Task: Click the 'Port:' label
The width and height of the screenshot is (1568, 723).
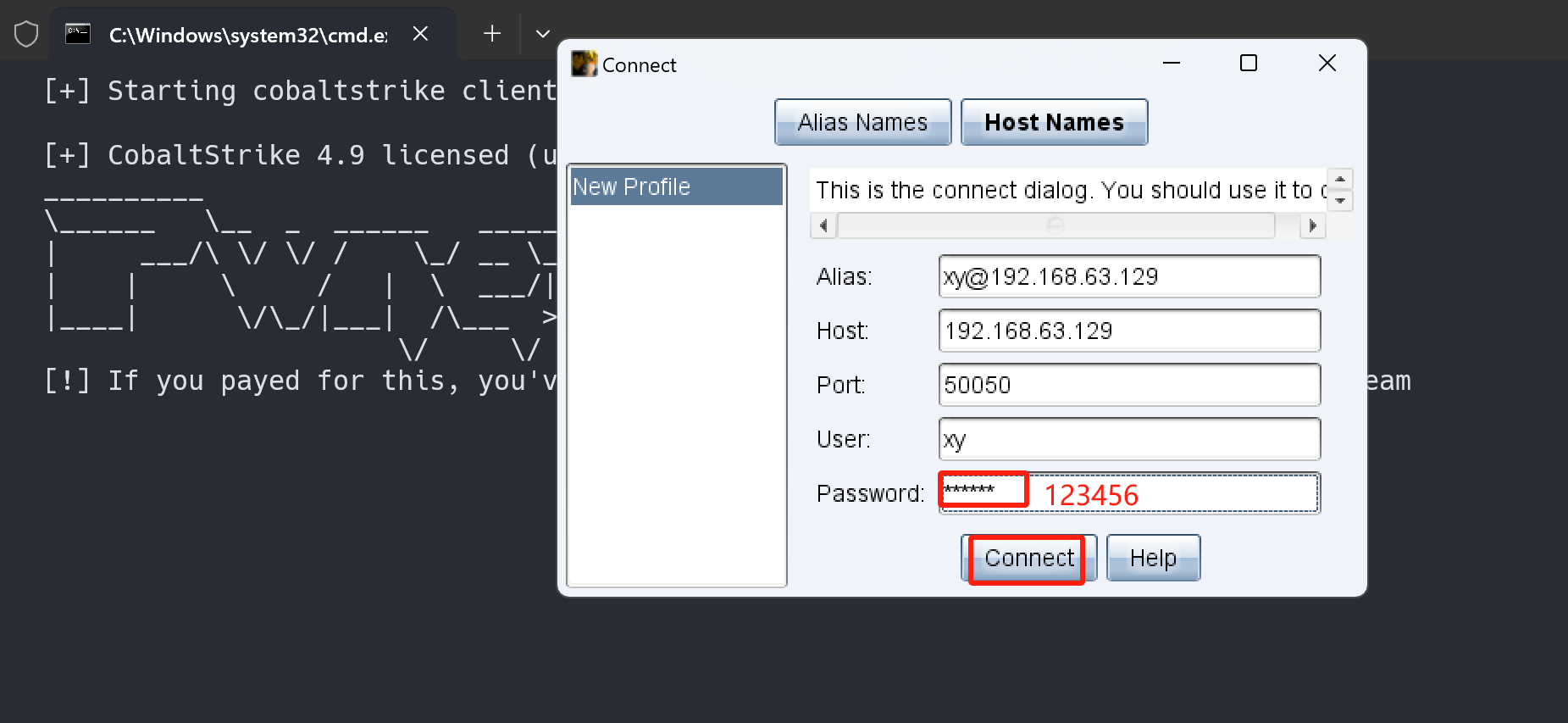Action: pyautogui.click(x=840, y=385)
